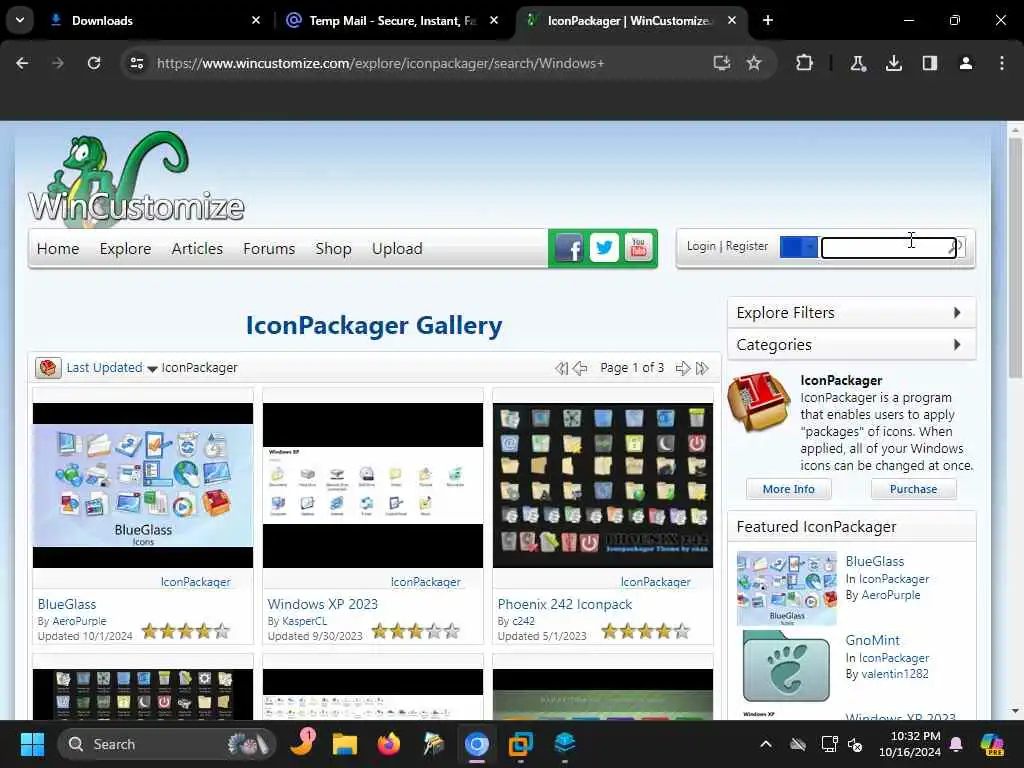Open the browser Extensions puzzle icon
Viewport: 1024px width, 768px height.
(805, 63)
